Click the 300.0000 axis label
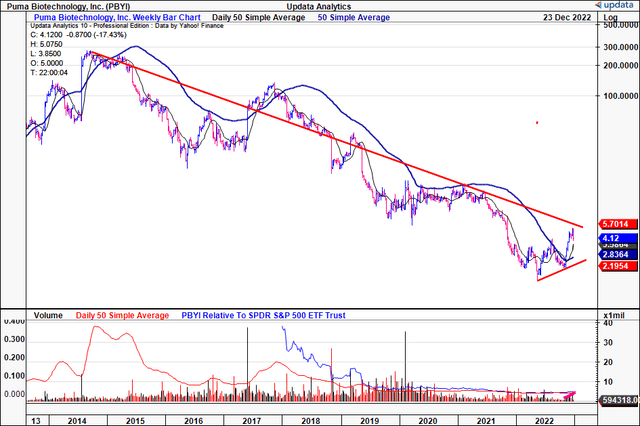Image resolution: width=640 pixels, height=426 pixels. click(x=620, y=47)
